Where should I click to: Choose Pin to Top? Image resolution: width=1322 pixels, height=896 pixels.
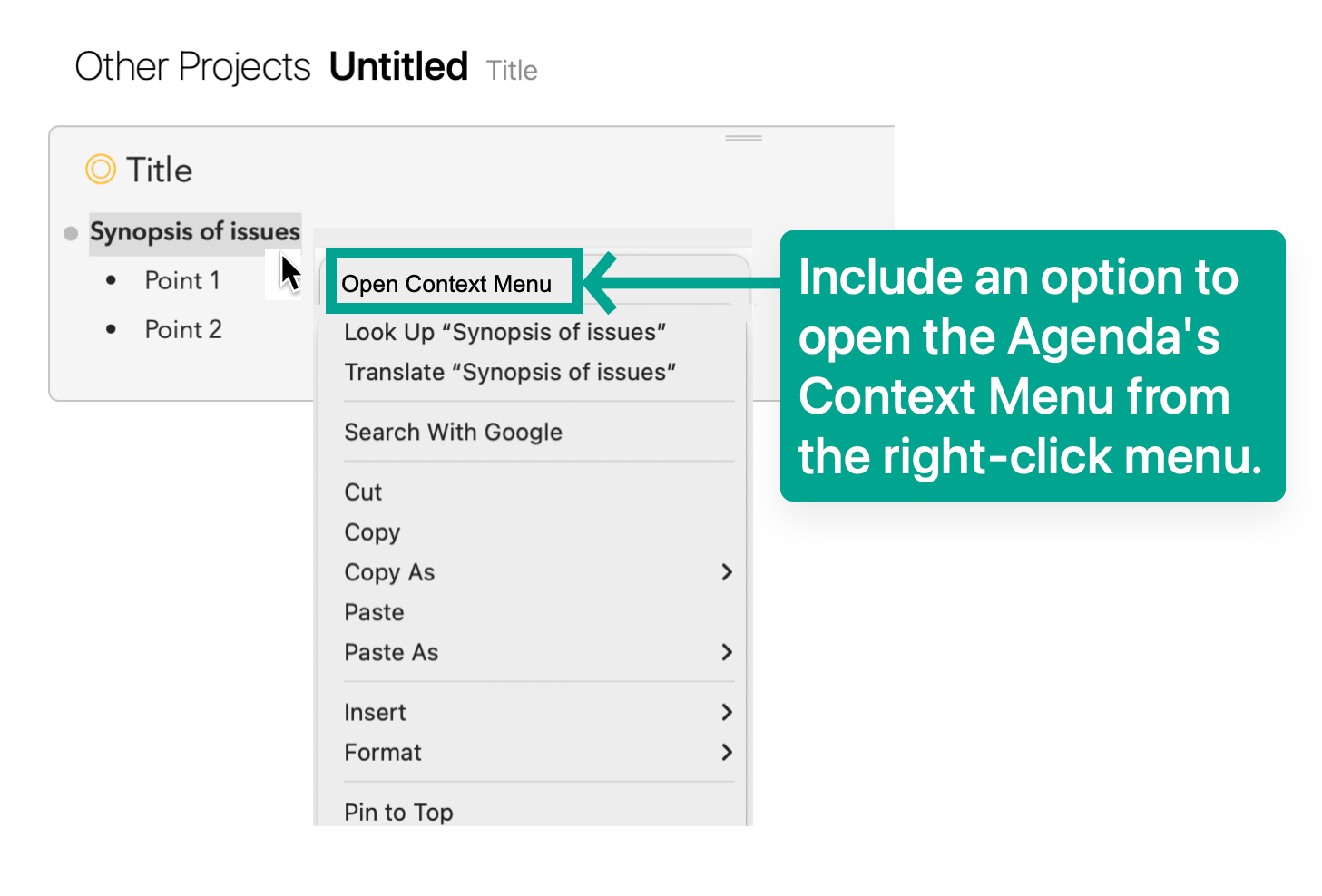(398, 812)
